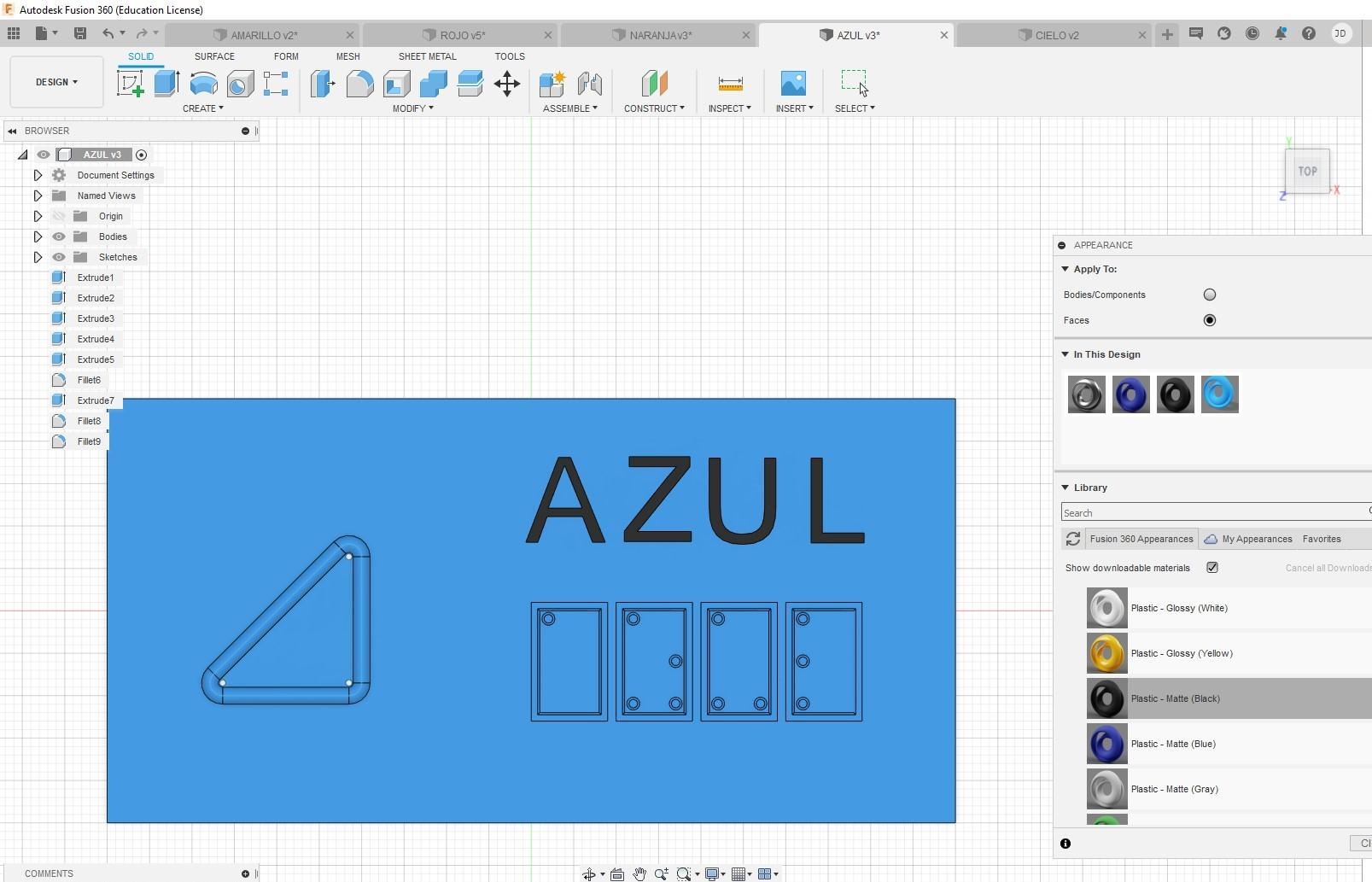This screenshot has height=882, width=1372.
Task: Open the Help question mark icon
Action: [x=1309, y=33]
